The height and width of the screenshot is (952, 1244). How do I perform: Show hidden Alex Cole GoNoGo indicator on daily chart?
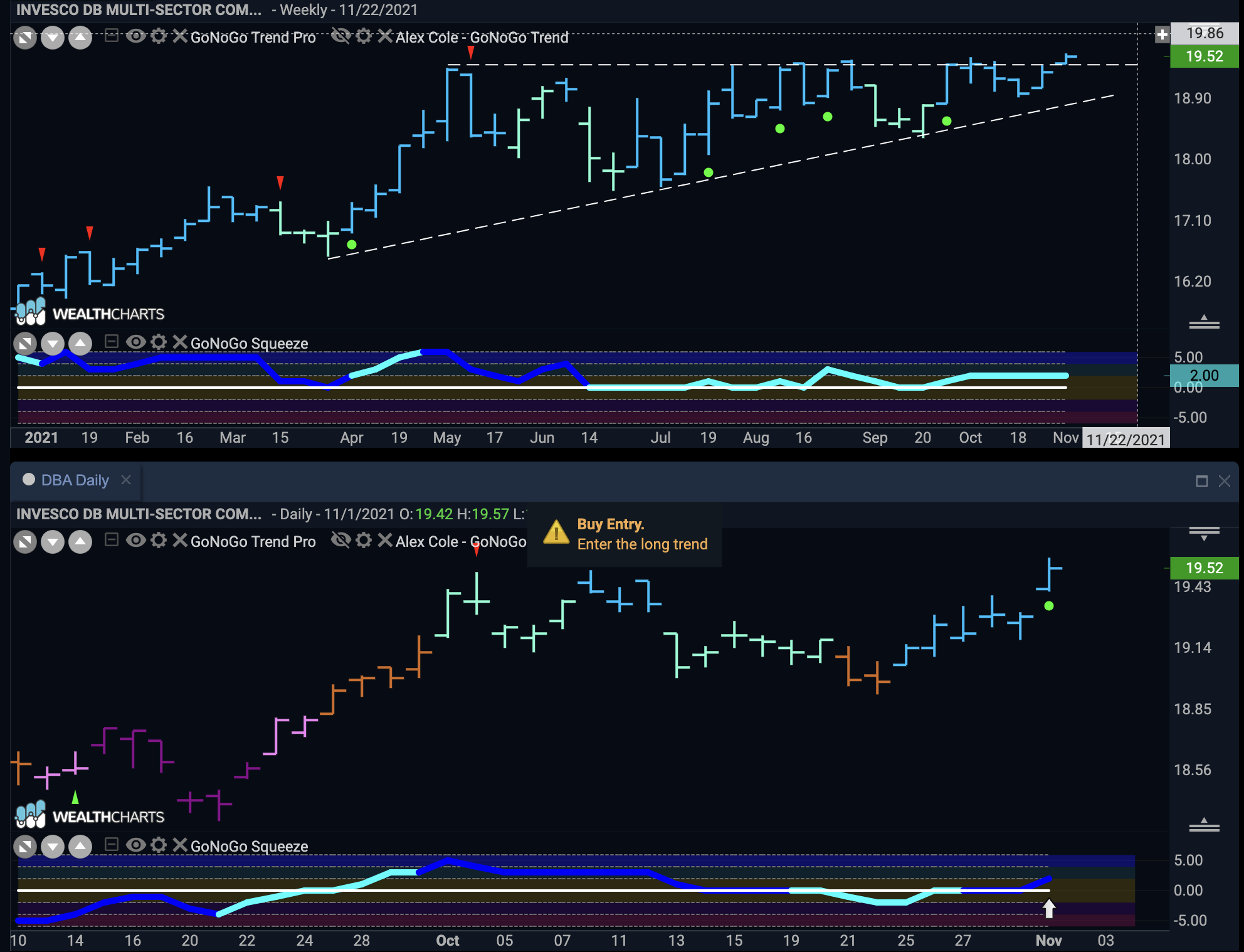[x=340, y=540]
